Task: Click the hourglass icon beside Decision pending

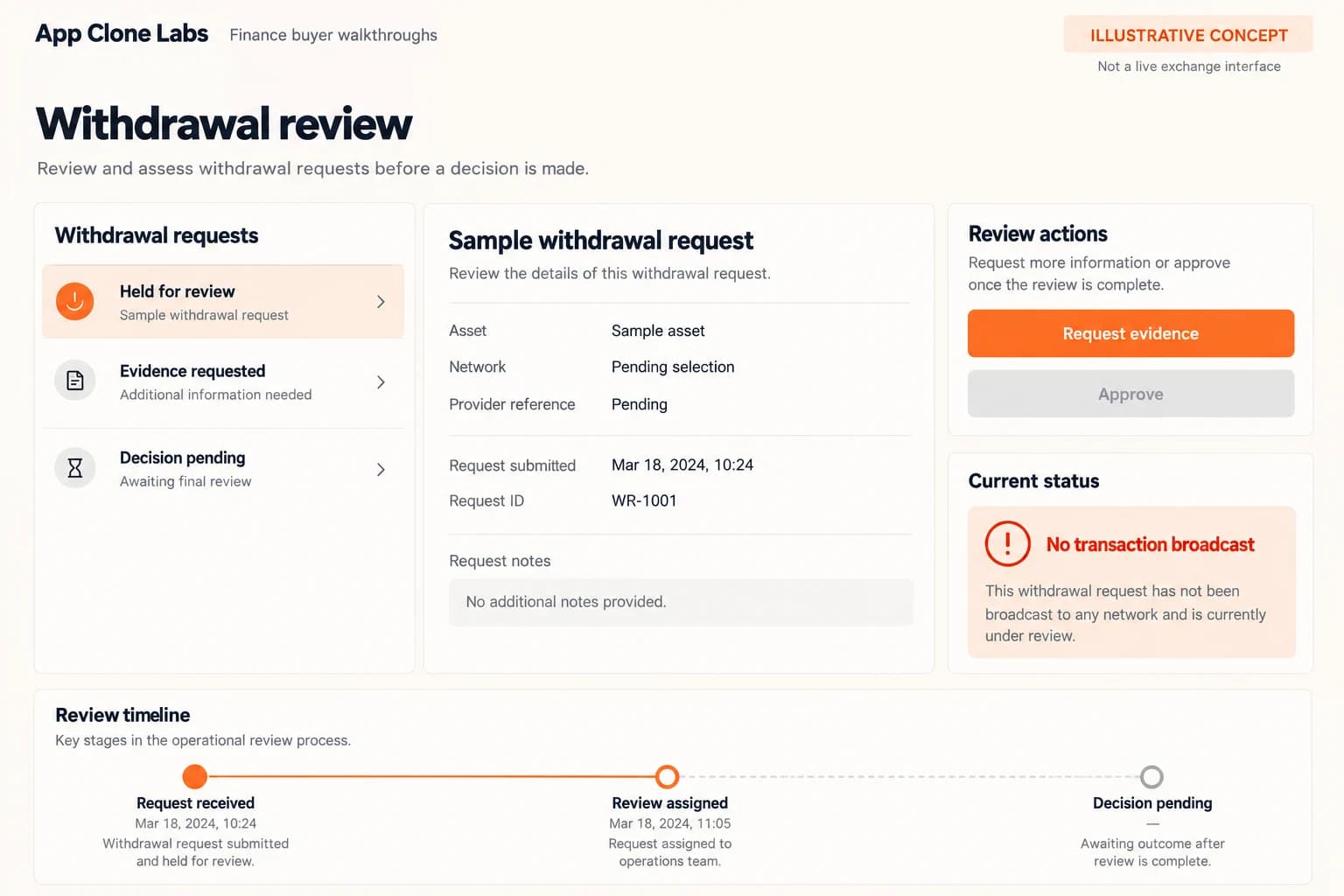Action: [75, 468]
